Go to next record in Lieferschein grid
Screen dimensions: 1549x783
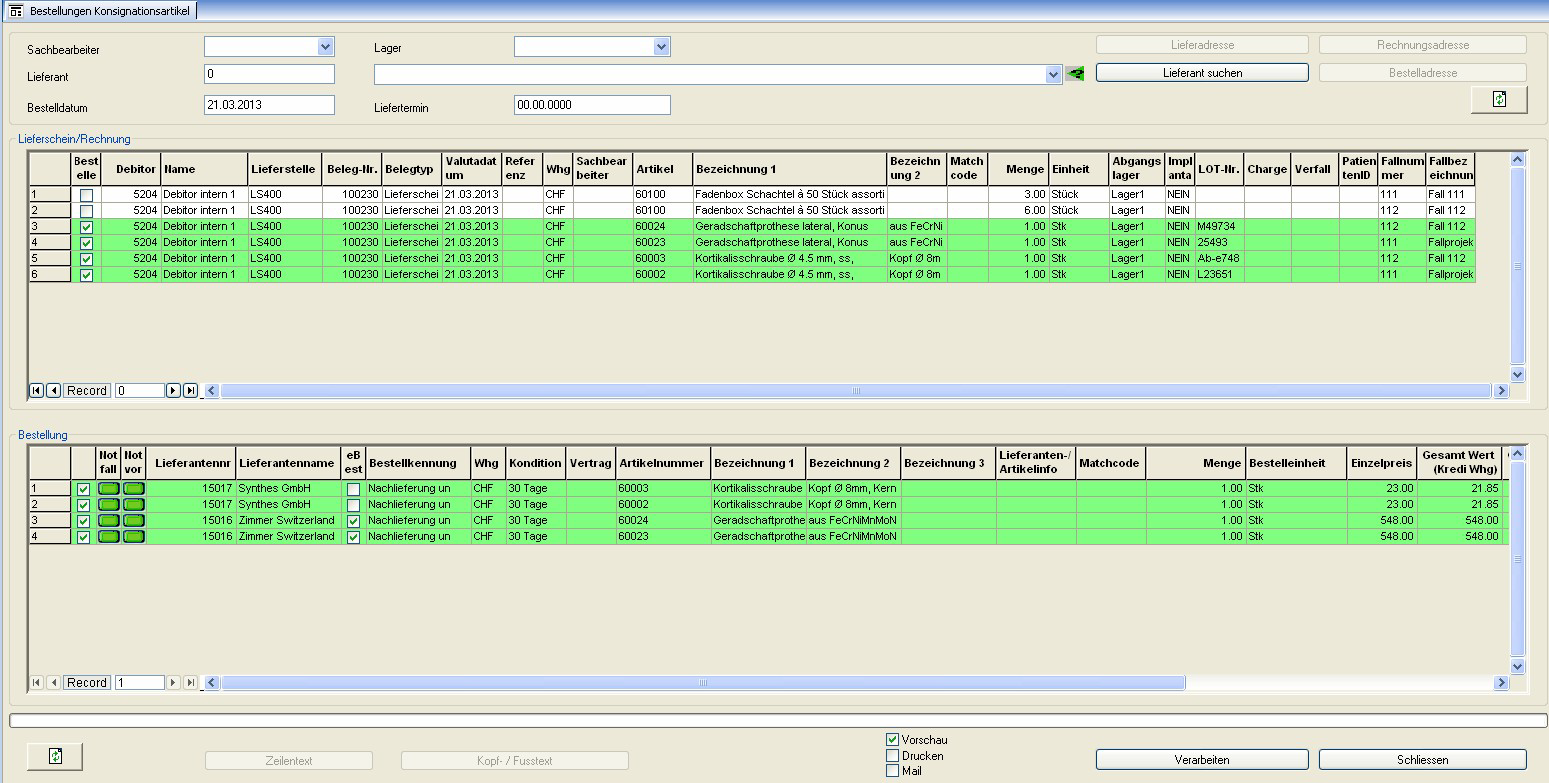pyautogui.click(x=173, y=391)
